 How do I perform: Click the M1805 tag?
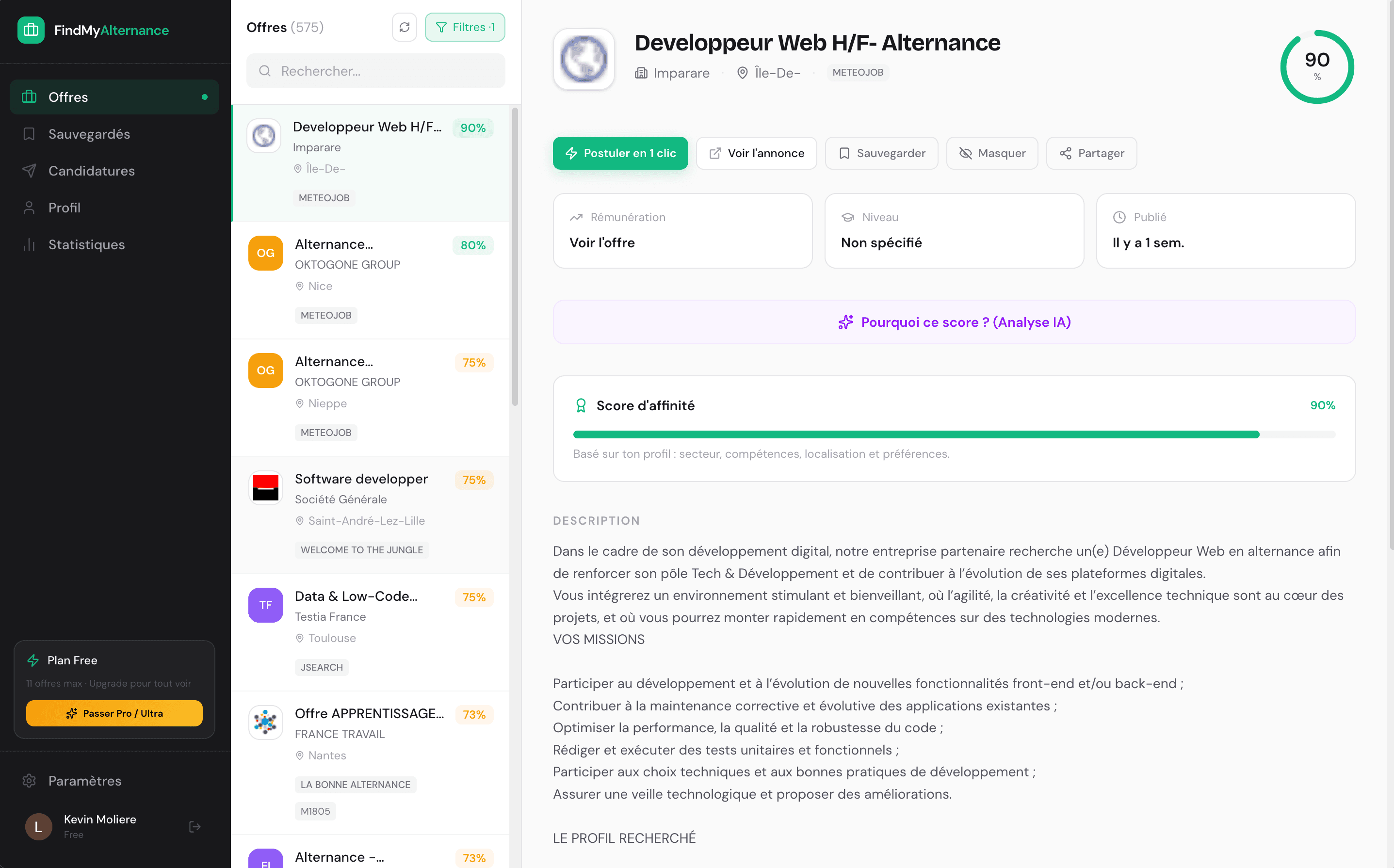pos(315,811)
